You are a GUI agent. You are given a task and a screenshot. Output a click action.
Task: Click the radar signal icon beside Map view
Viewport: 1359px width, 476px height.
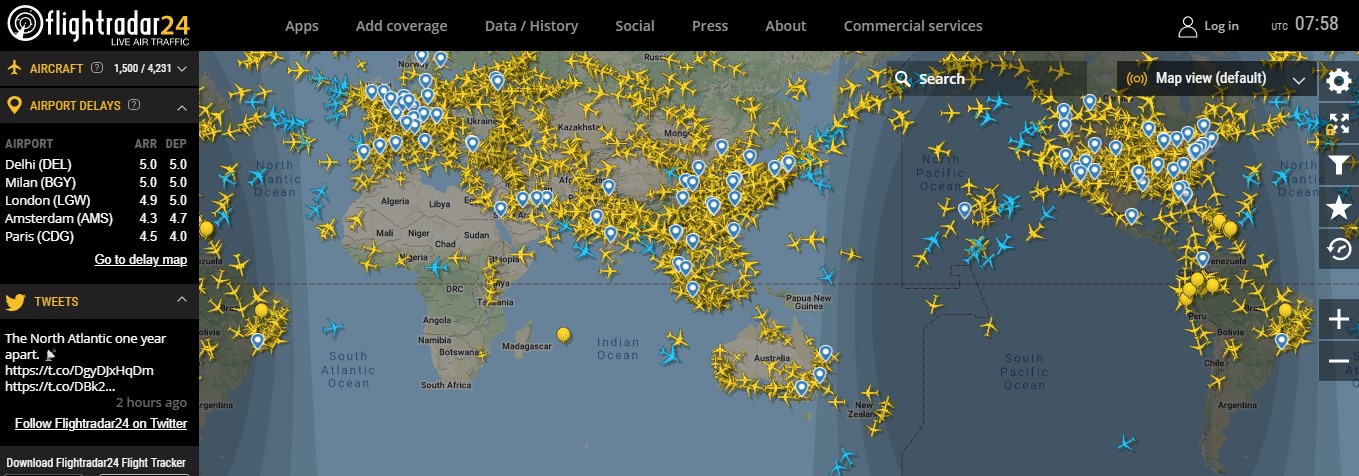click(x=1137, y=78)
